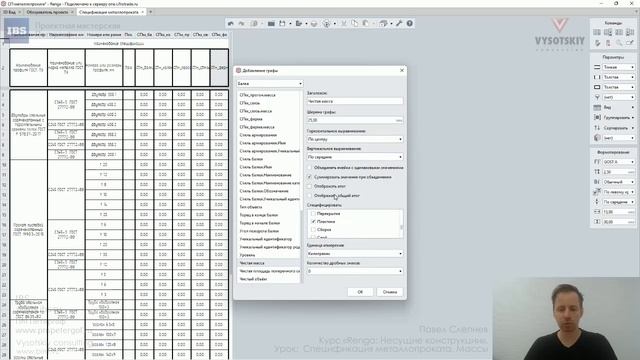Screen dimensions: 640x360
Task: Enable the "Отображать итог" checkbox
Action: pos(310,186)
